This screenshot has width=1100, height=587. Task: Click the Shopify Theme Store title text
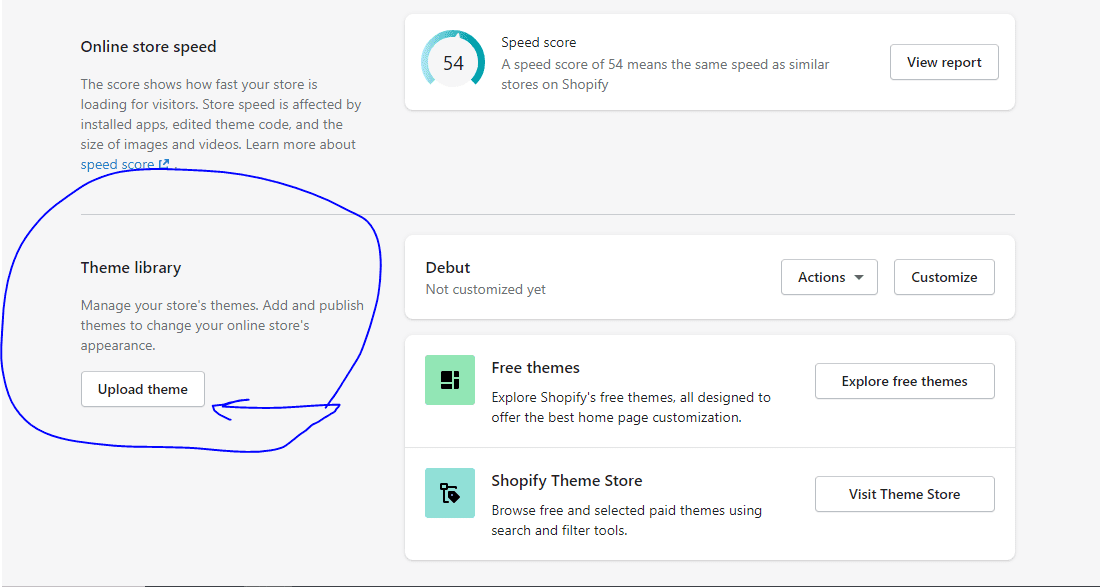click(x=567, y=481)
